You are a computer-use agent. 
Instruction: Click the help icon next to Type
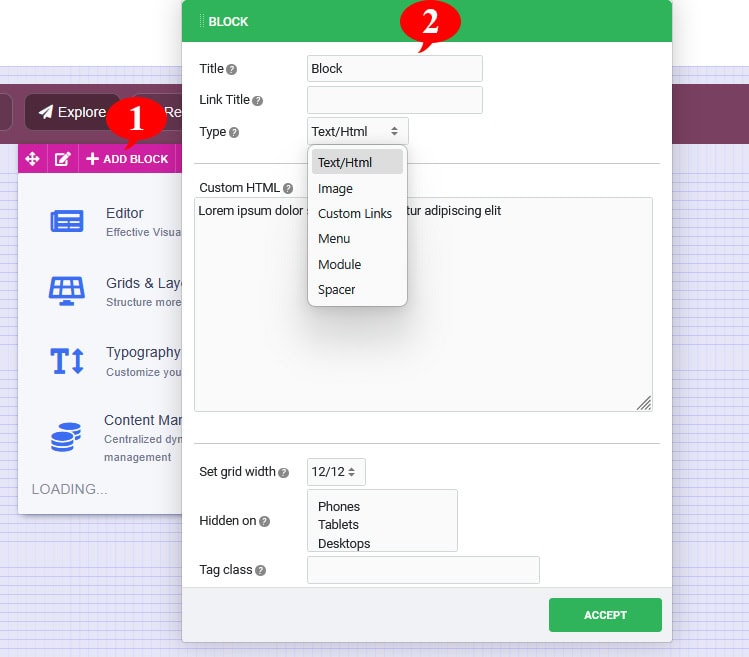point(234,132)
